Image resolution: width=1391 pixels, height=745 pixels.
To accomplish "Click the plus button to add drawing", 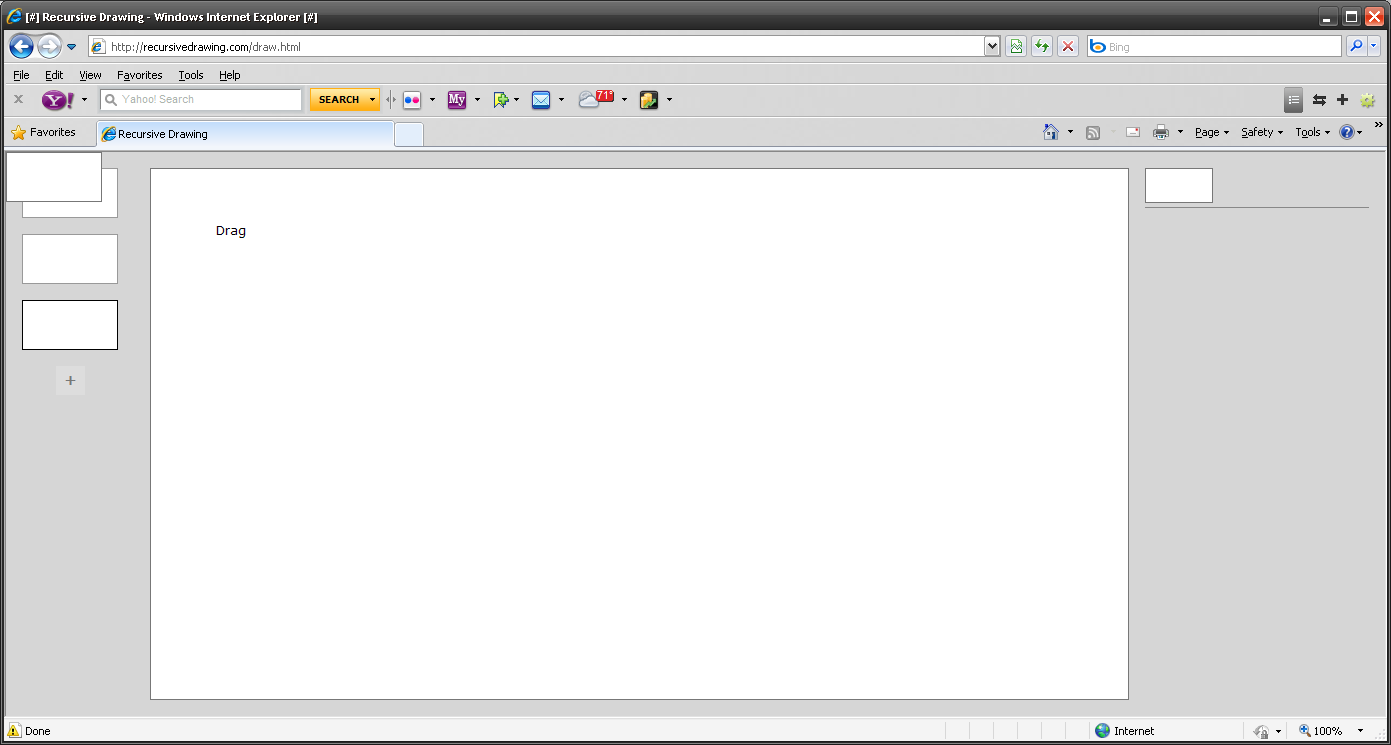I will pos(70,380).
